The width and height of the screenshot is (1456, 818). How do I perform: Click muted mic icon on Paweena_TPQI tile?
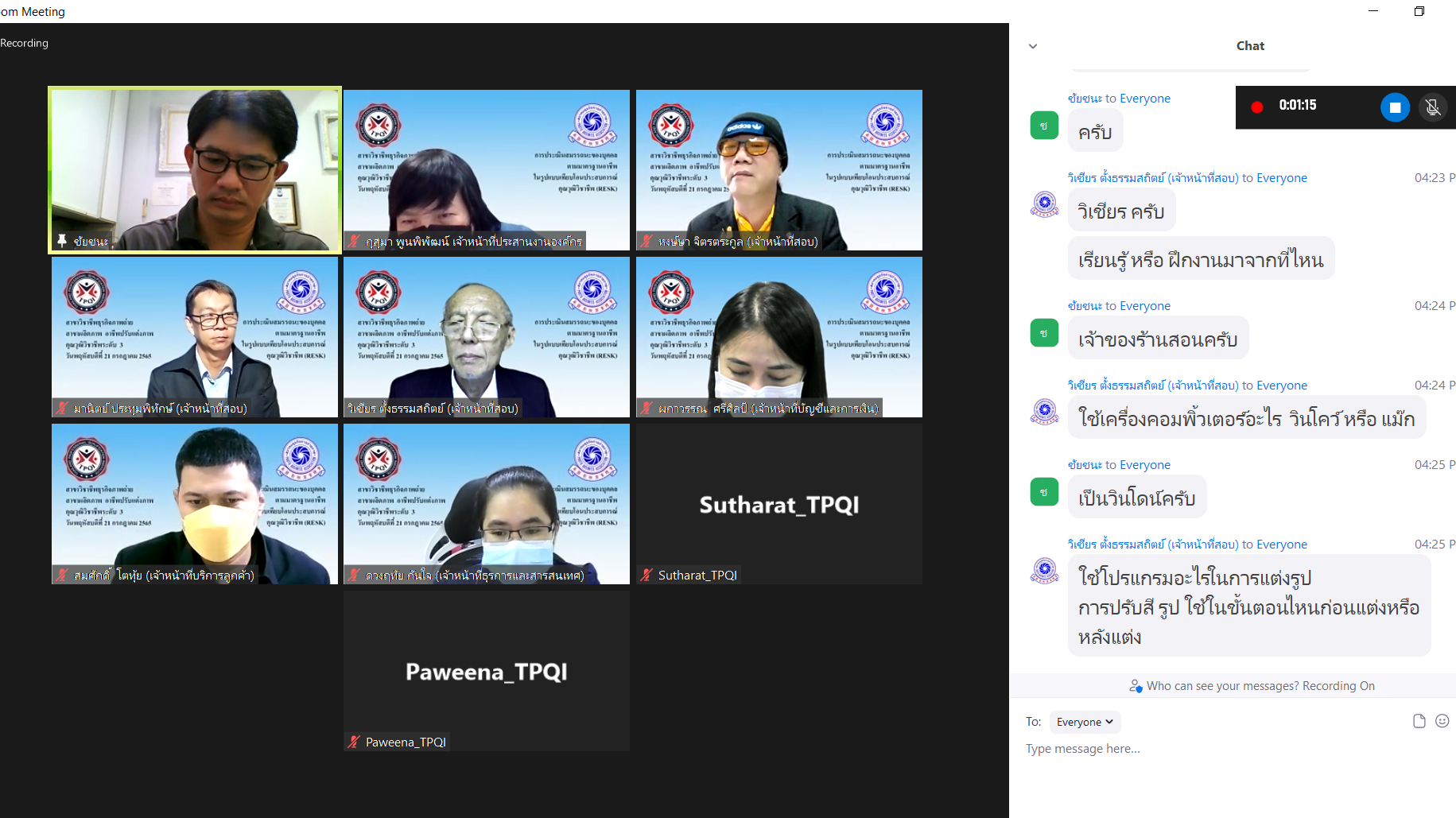click(355, 742)
